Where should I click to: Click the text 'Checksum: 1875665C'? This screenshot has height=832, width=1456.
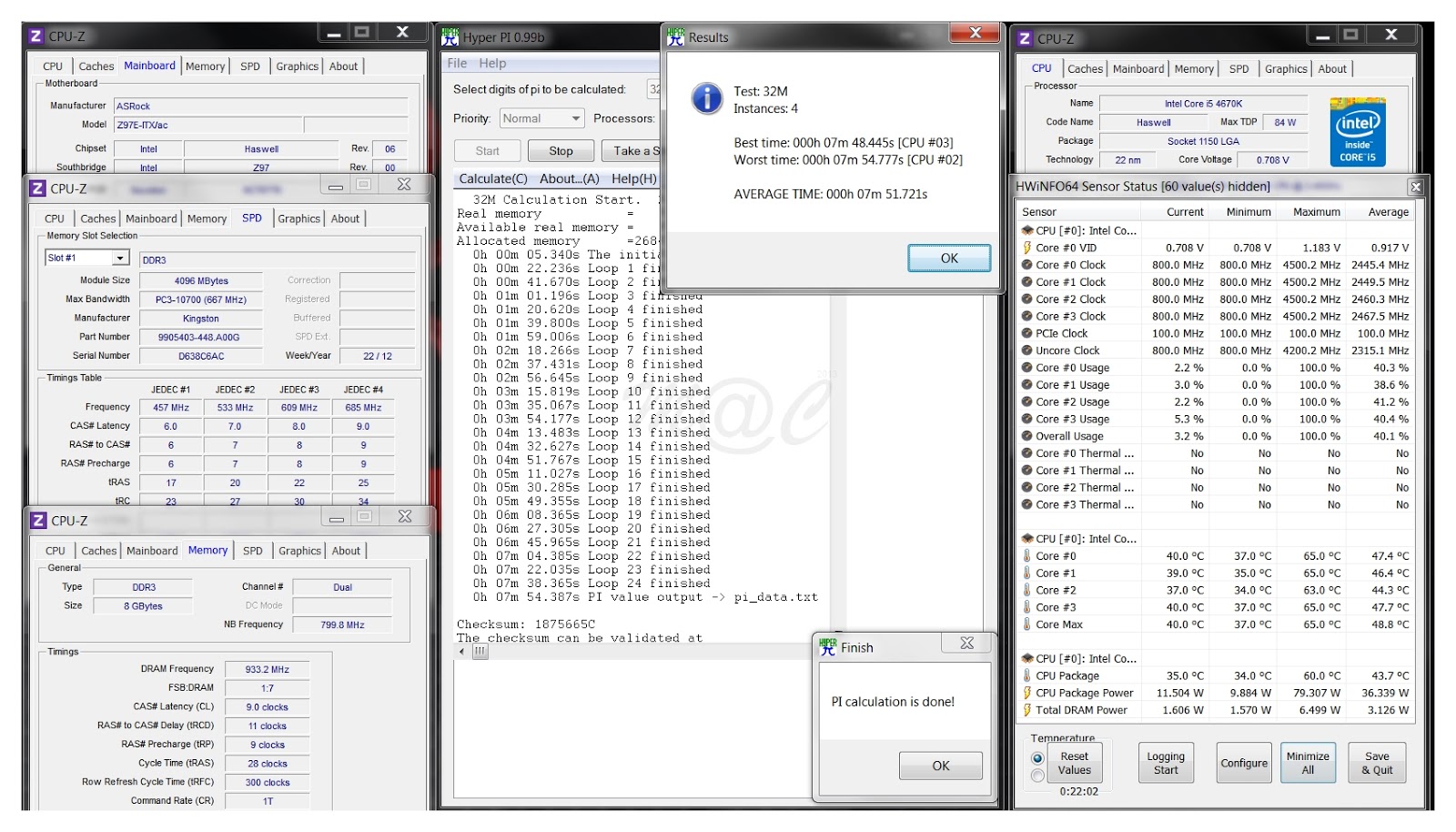(526, 624)
